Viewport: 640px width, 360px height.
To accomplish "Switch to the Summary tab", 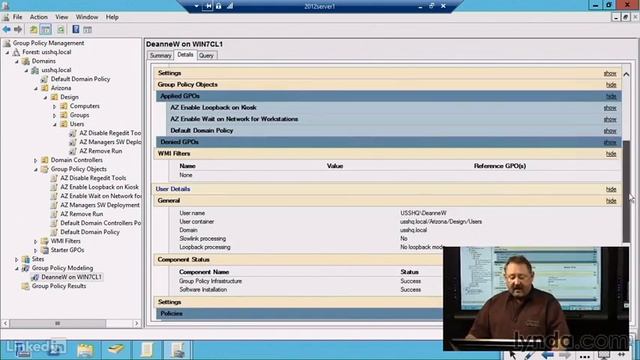I will tap(160, 56).
